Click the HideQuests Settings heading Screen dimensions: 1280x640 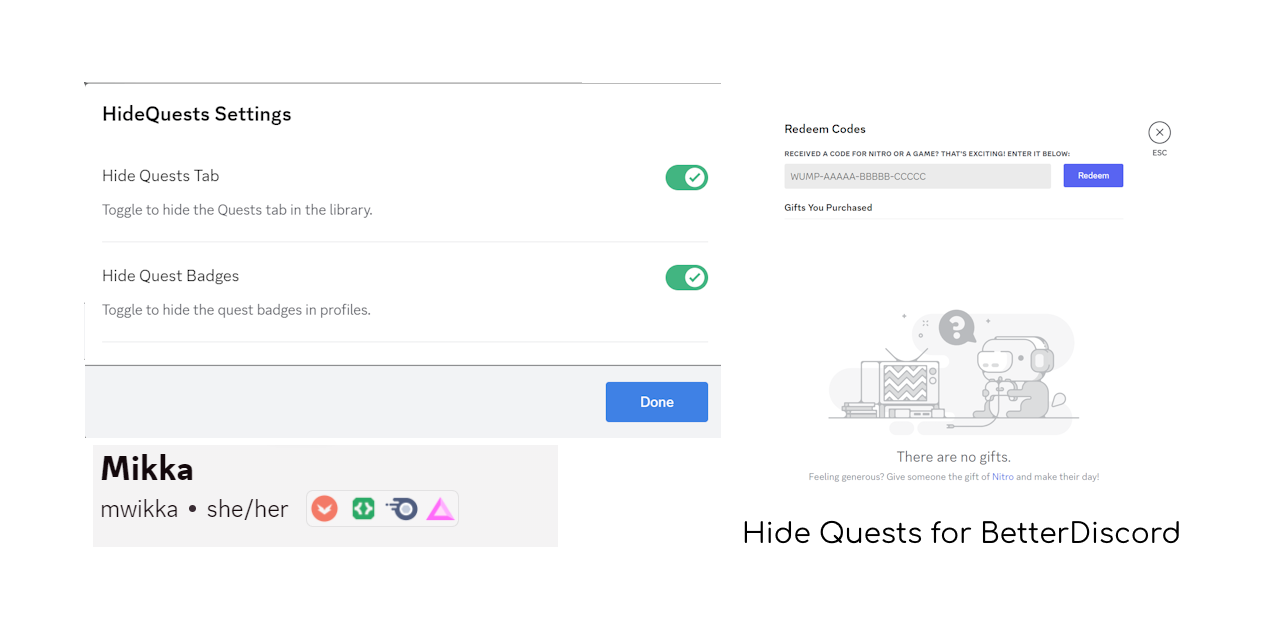pos(197,114)
